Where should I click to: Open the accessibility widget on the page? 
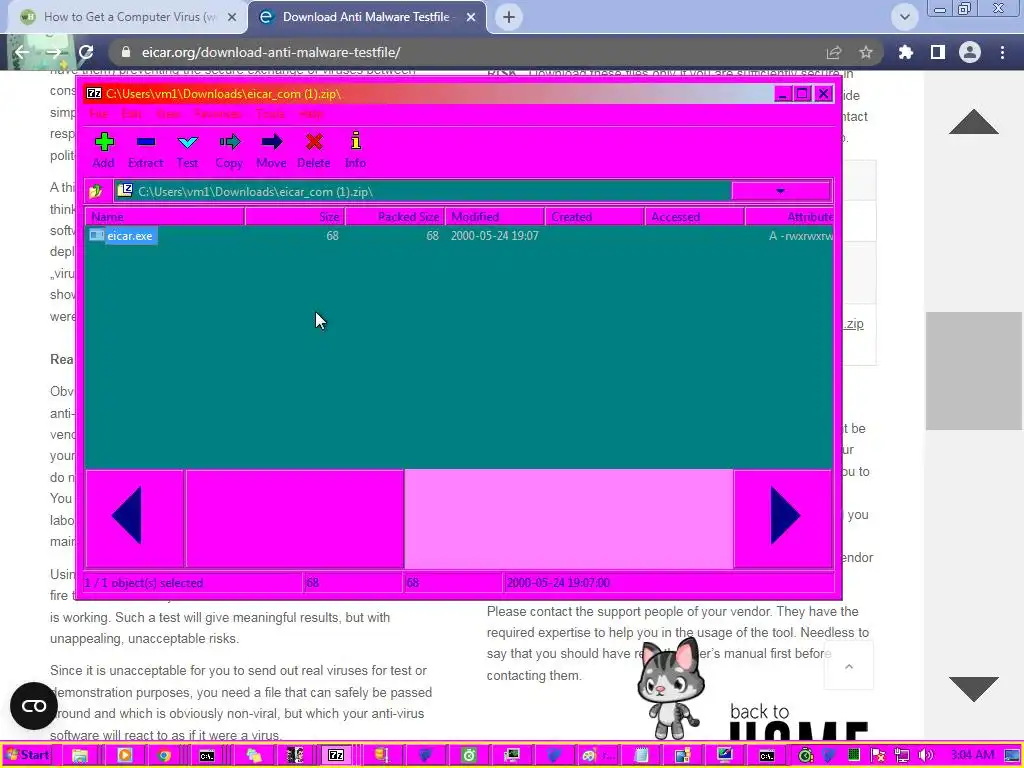pos(34,706)
